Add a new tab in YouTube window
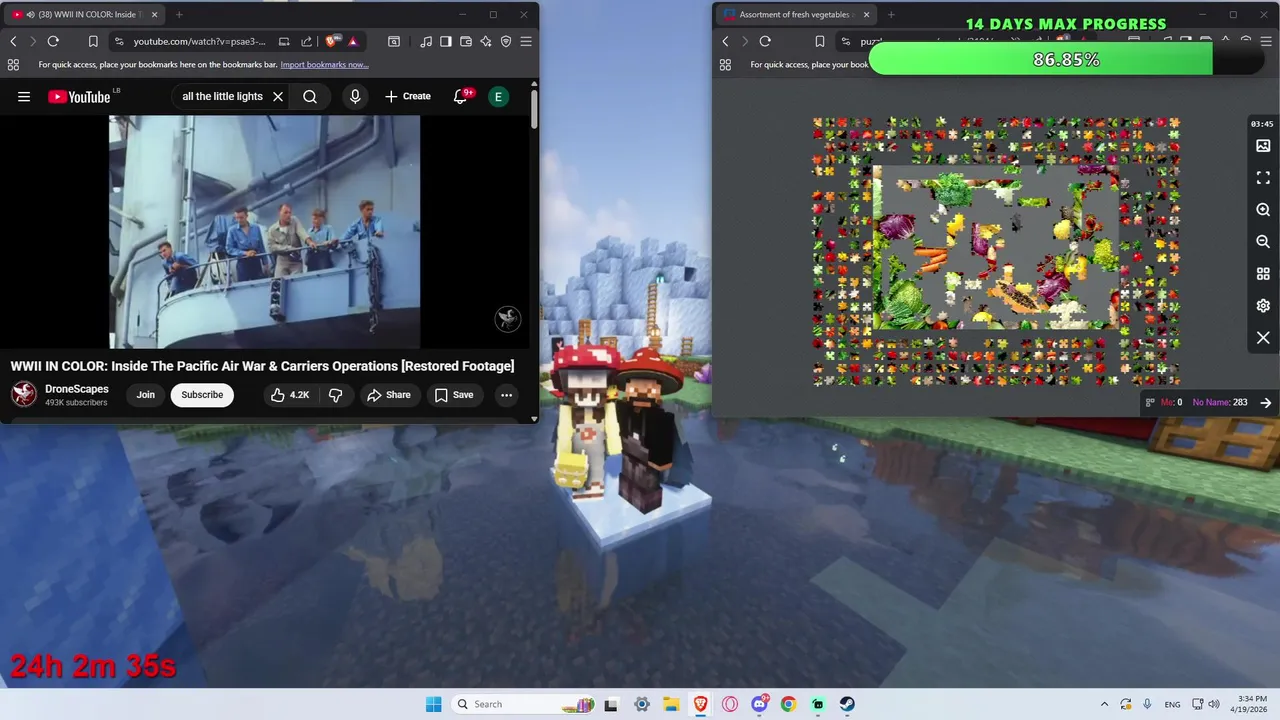The image size is (1280, 720). 179,14
